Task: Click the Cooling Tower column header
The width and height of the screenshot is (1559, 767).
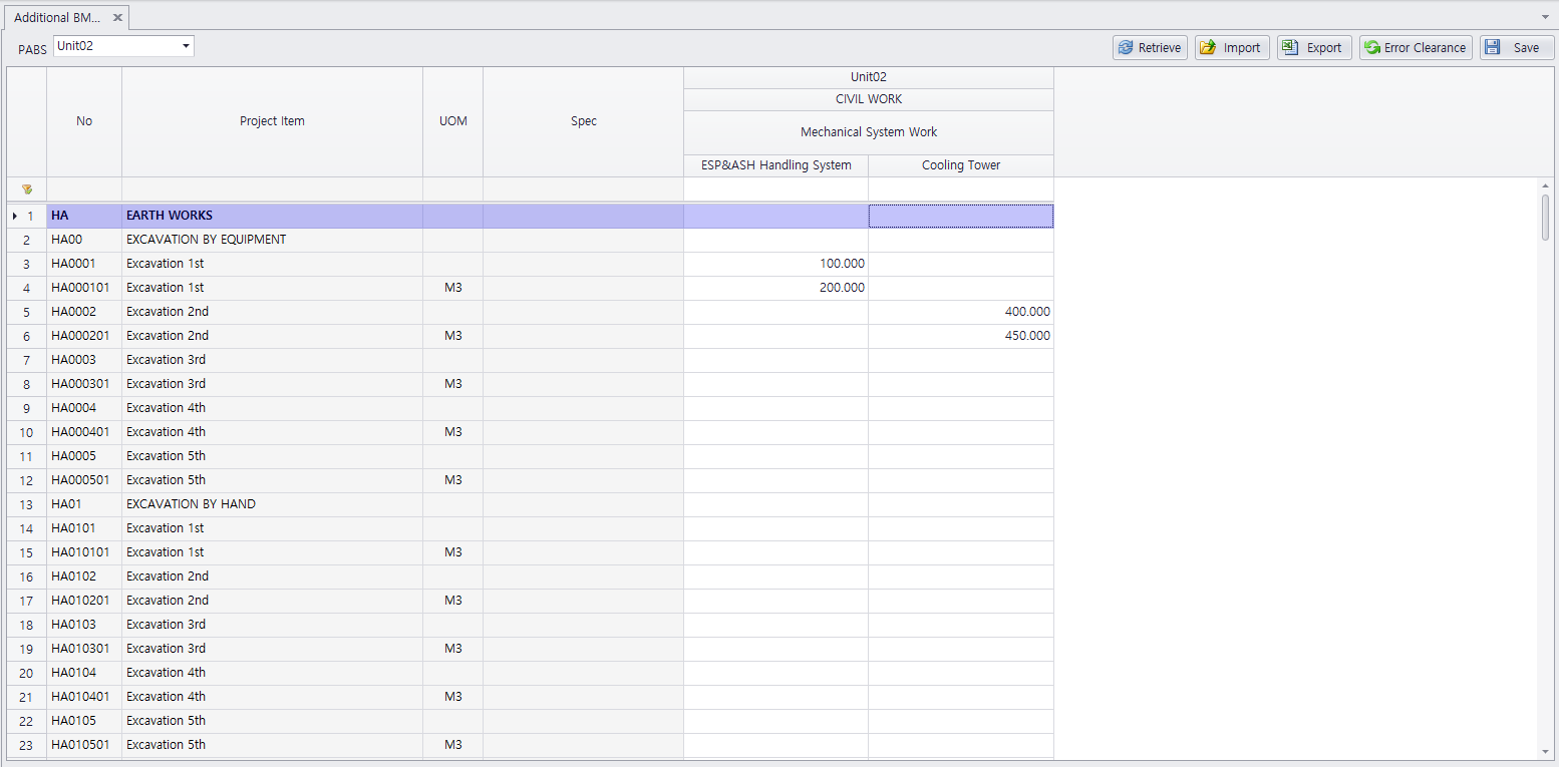Action: [960, 165]
